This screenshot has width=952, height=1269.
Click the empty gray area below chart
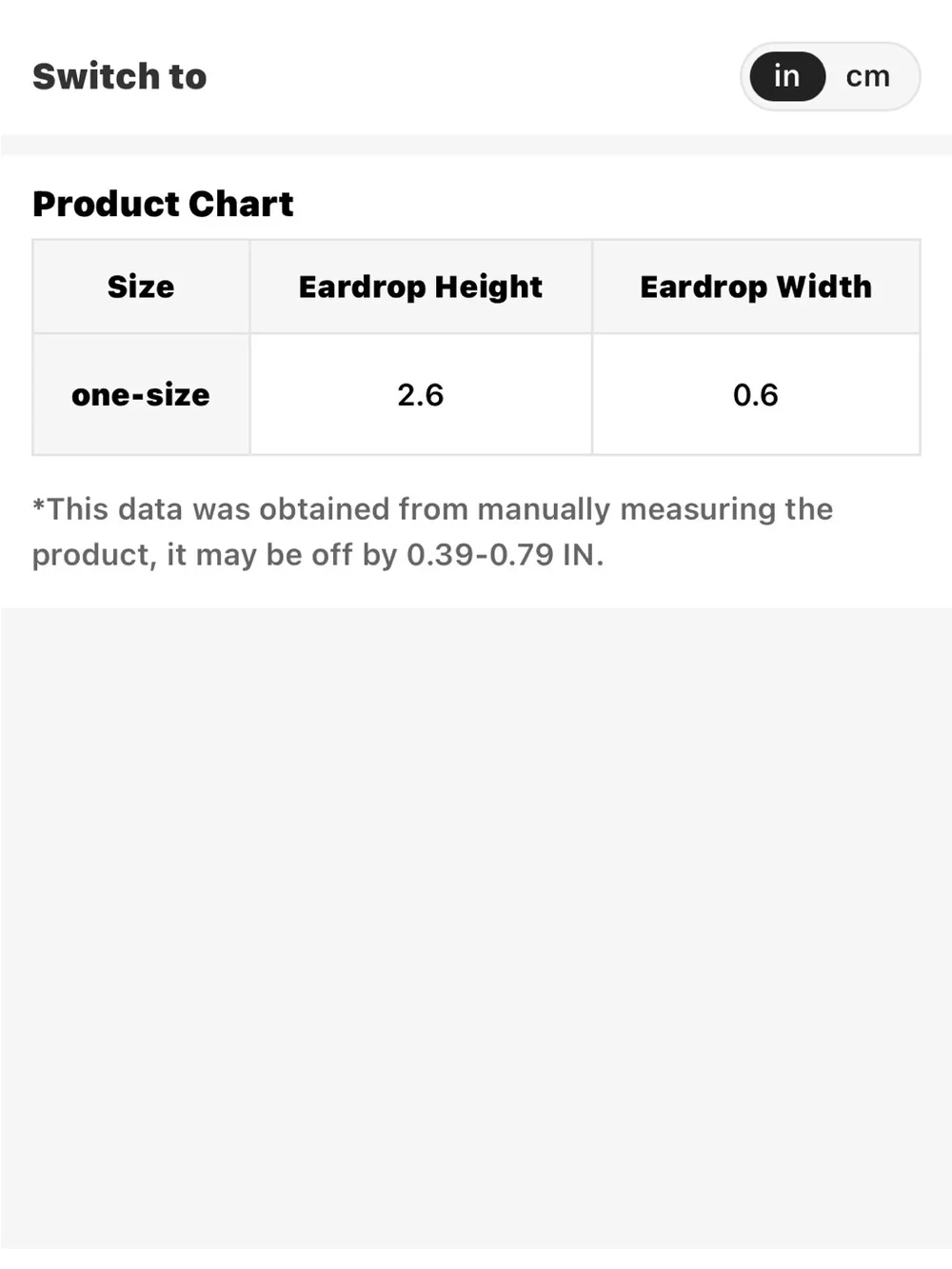pos(476,928)
